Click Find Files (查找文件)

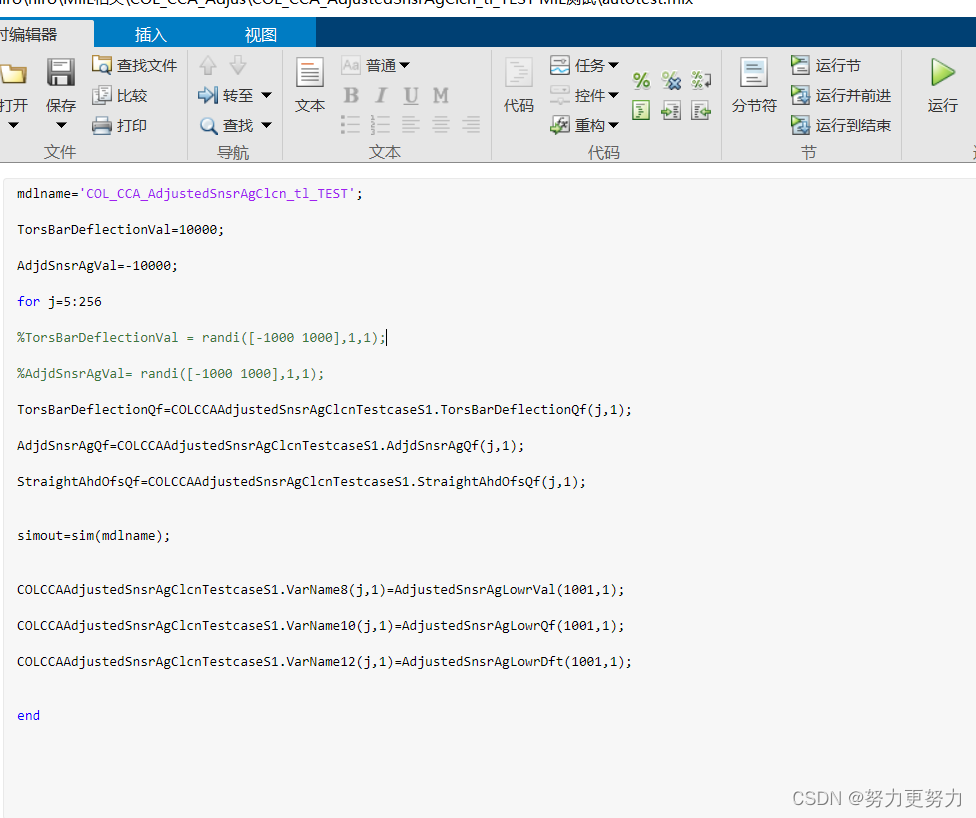(x=134, y=65)
